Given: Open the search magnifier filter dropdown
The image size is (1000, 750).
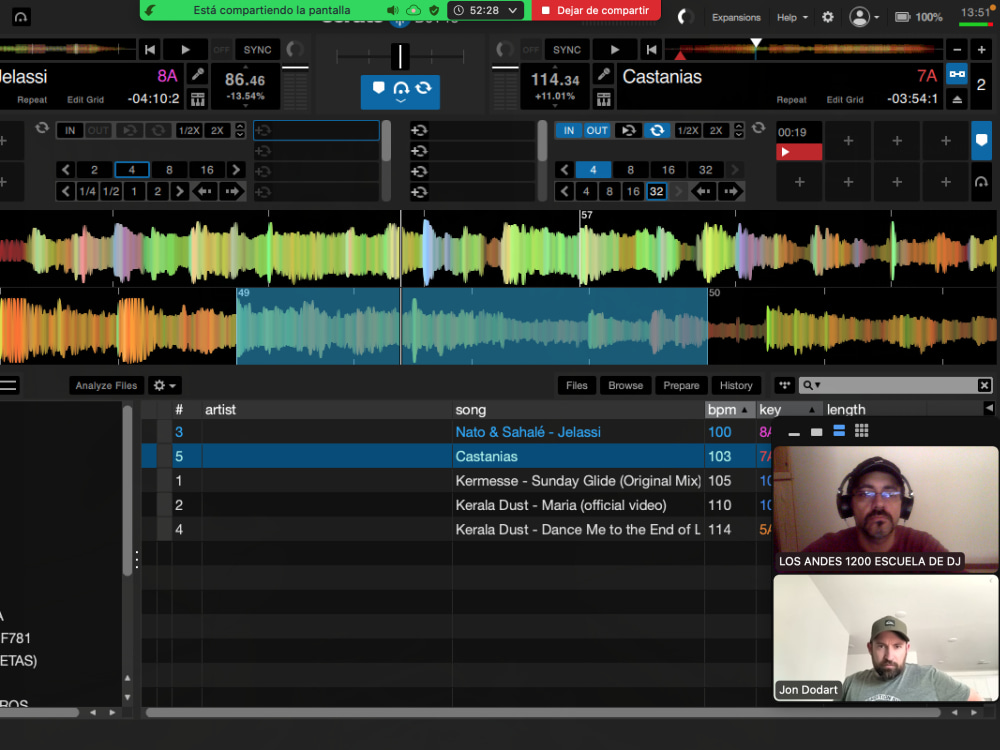Looking at the screenshot, I should coord(812,385).
